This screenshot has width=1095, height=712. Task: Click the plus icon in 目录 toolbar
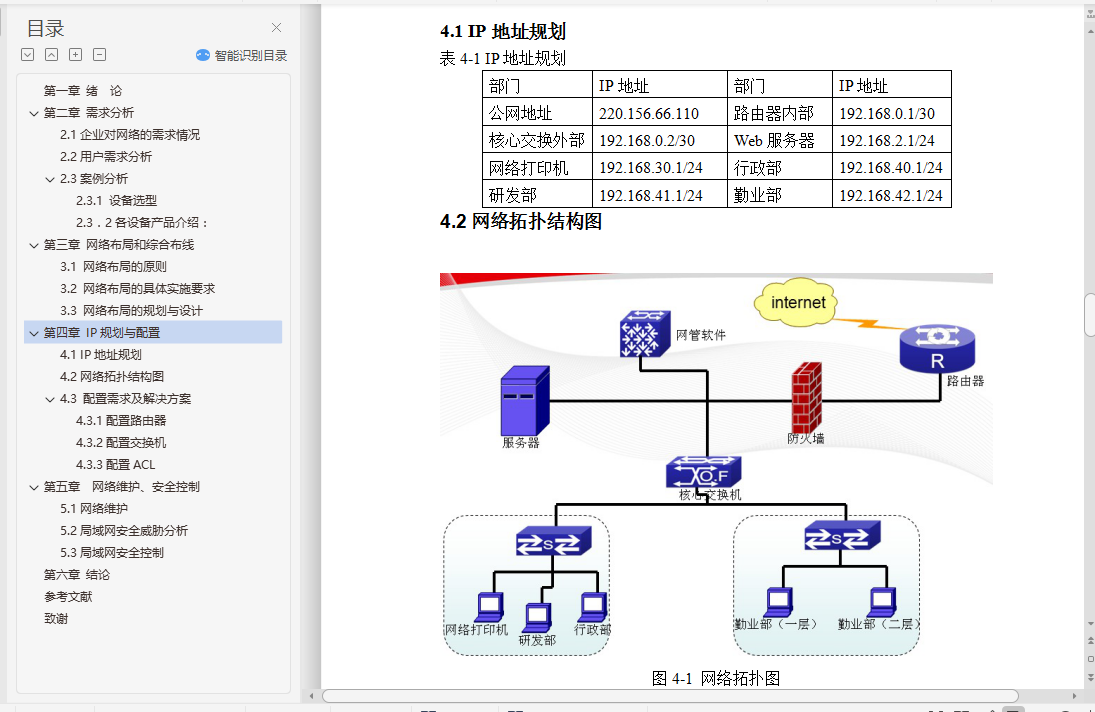[75, 54]
